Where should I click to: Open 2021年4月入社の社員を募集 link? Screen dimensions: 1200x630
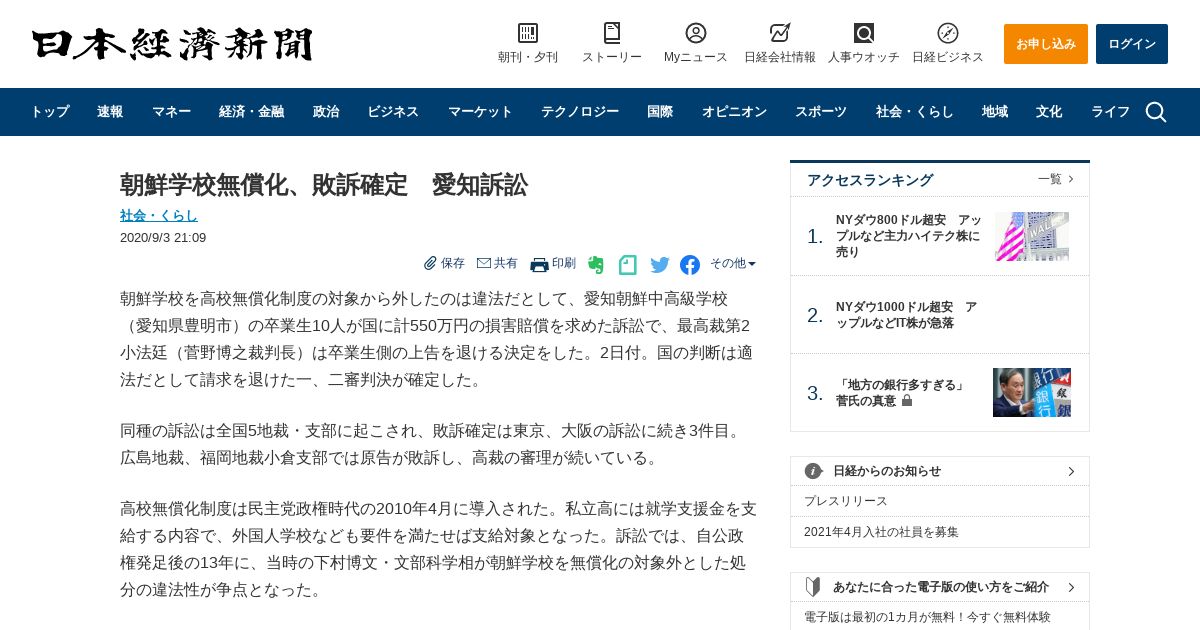coord(881,532)
